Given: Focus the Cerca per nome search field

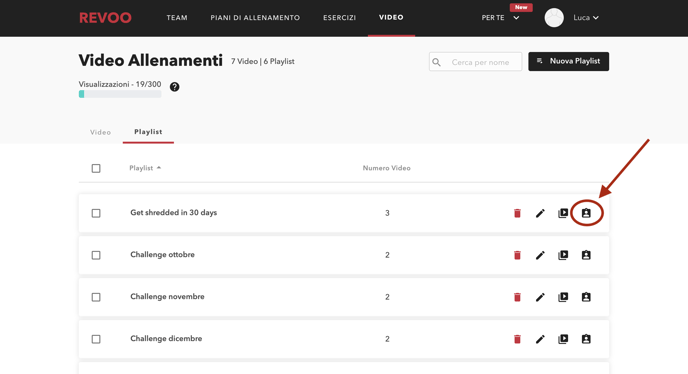Looking at the screenshot, I should tap(476, 62).
